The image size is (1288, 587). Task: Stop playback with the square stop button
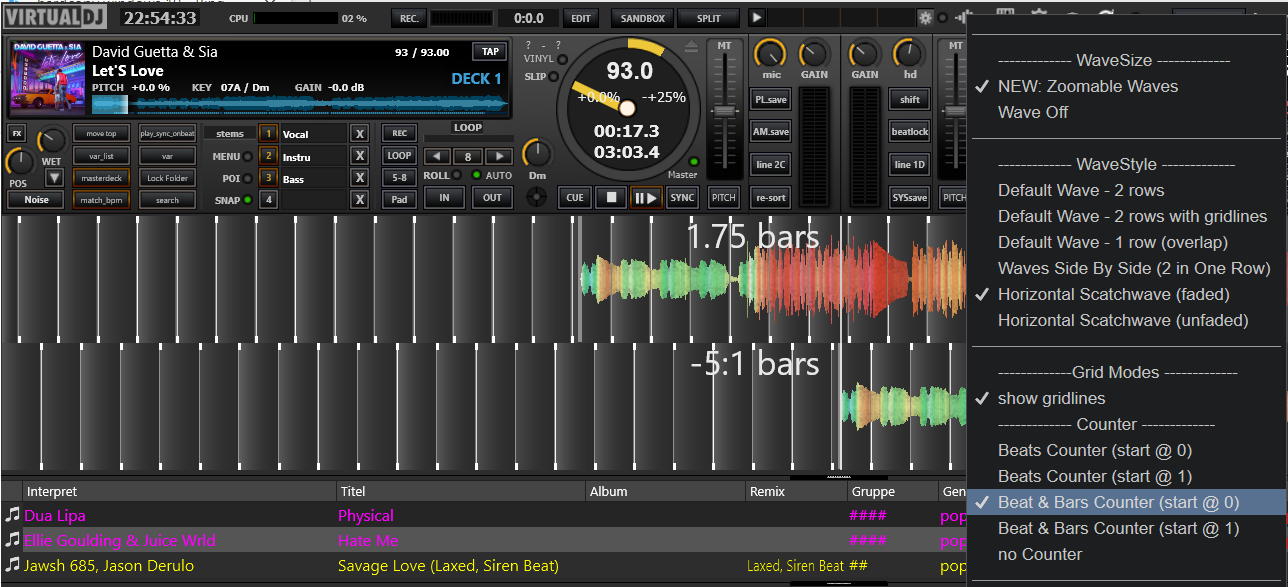click(x=610, y=197)
